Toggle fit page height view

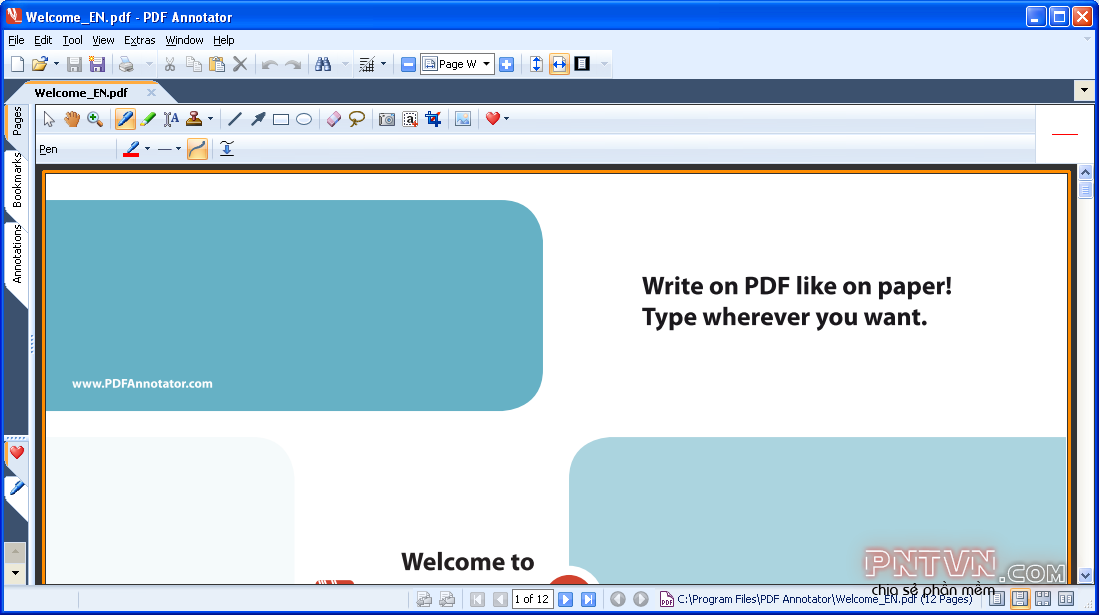click(x=536, y=65)
